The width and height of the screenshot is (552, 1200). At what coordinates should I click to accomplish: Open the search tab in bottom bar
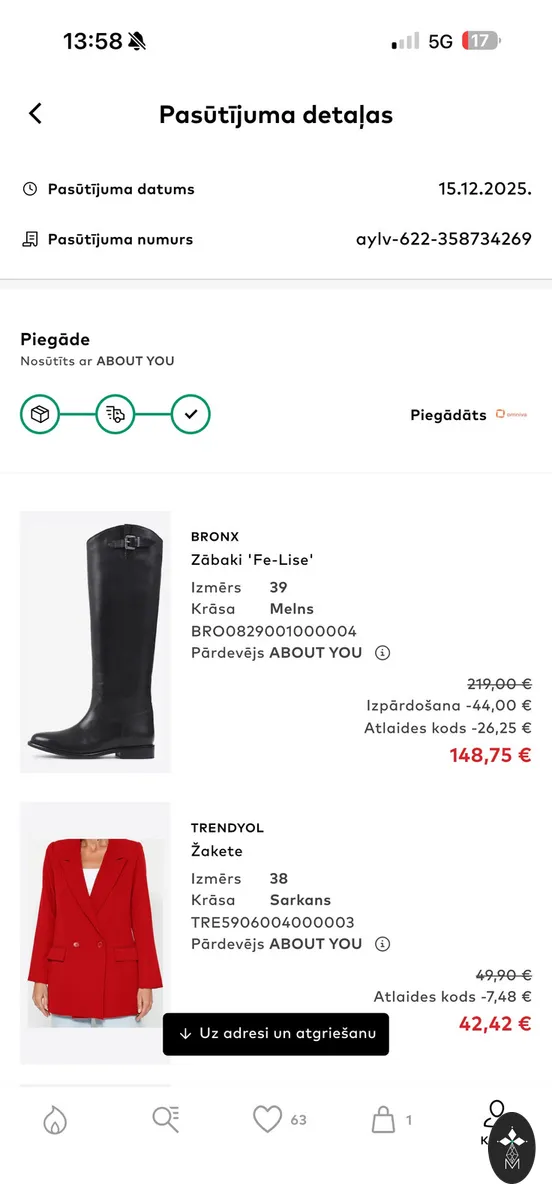click(x=166, y=1120)
